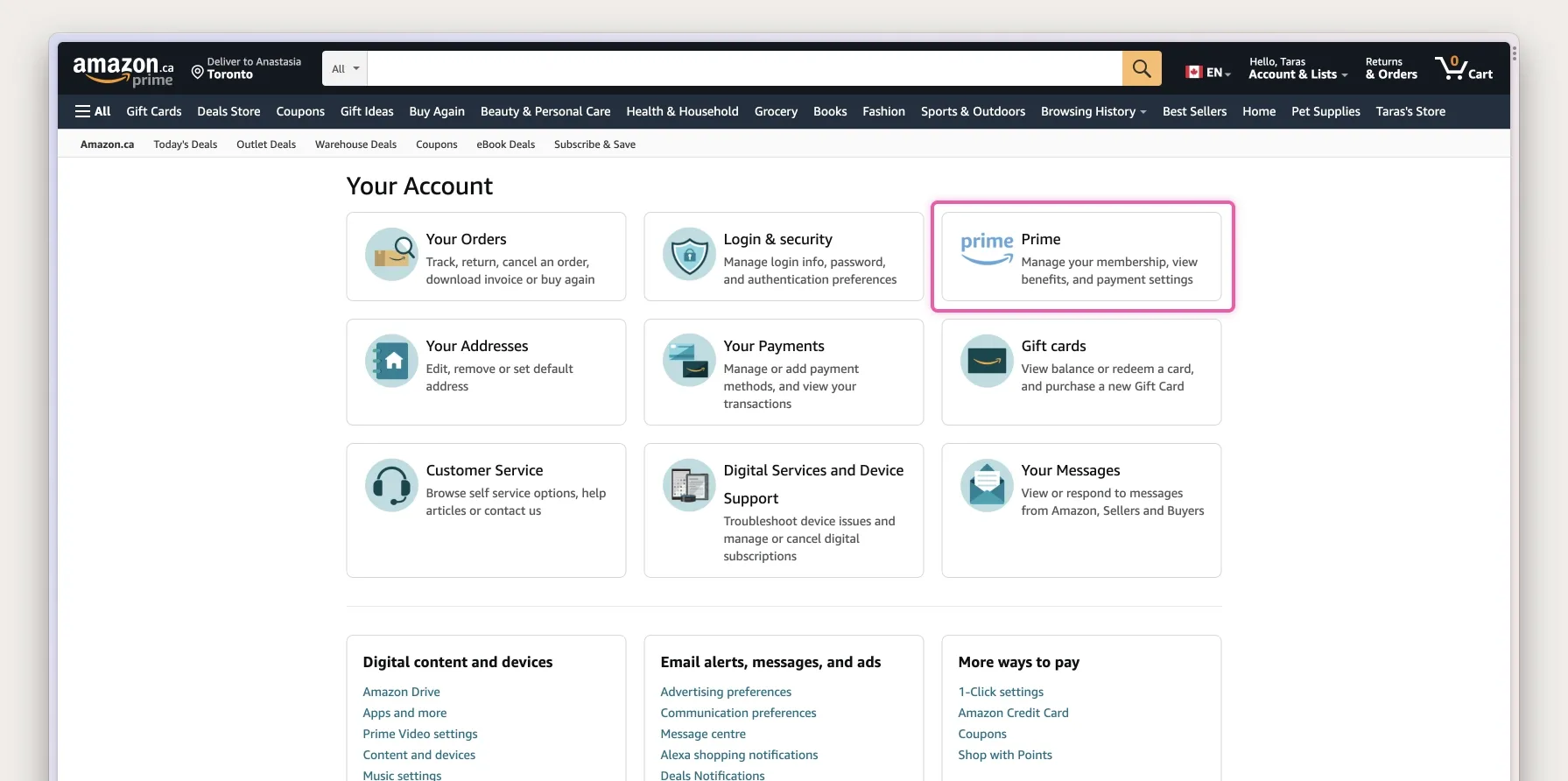Click the search text field
The width and height of the screenshot is (1568, 781).
[x=745, y=68]
